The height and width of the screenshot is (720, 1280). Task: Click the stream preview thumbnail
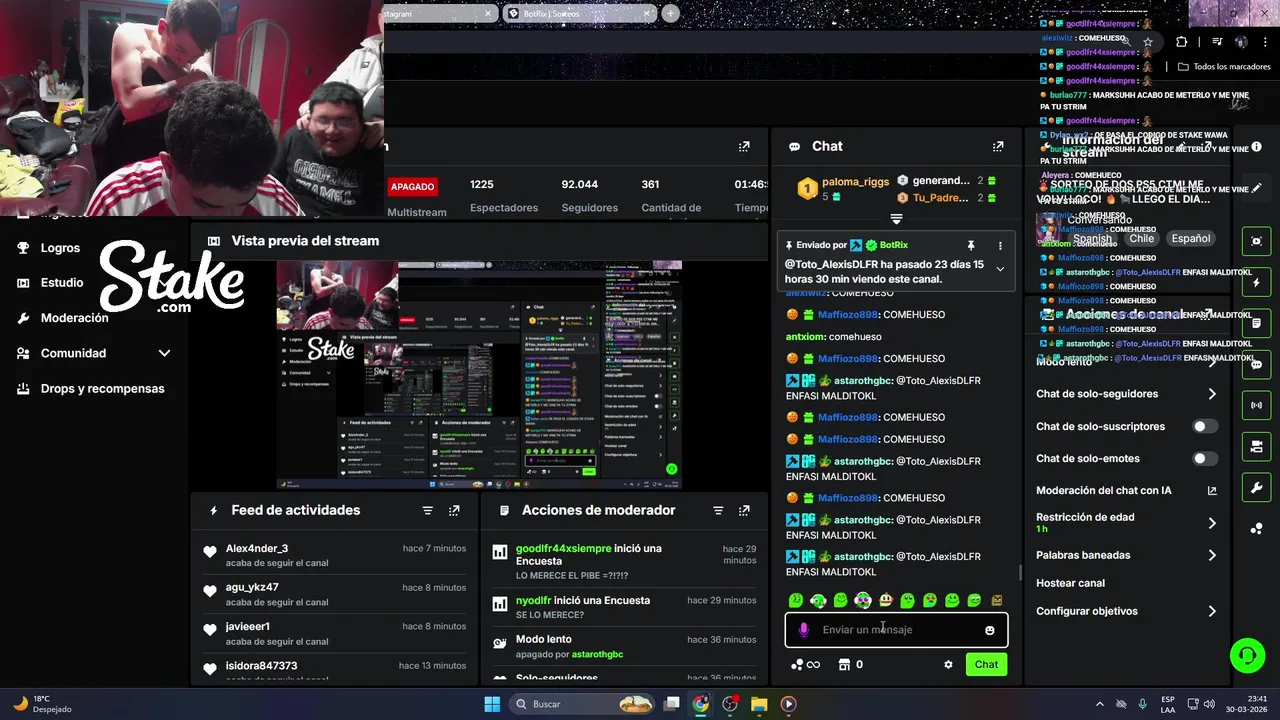point(479,375)
